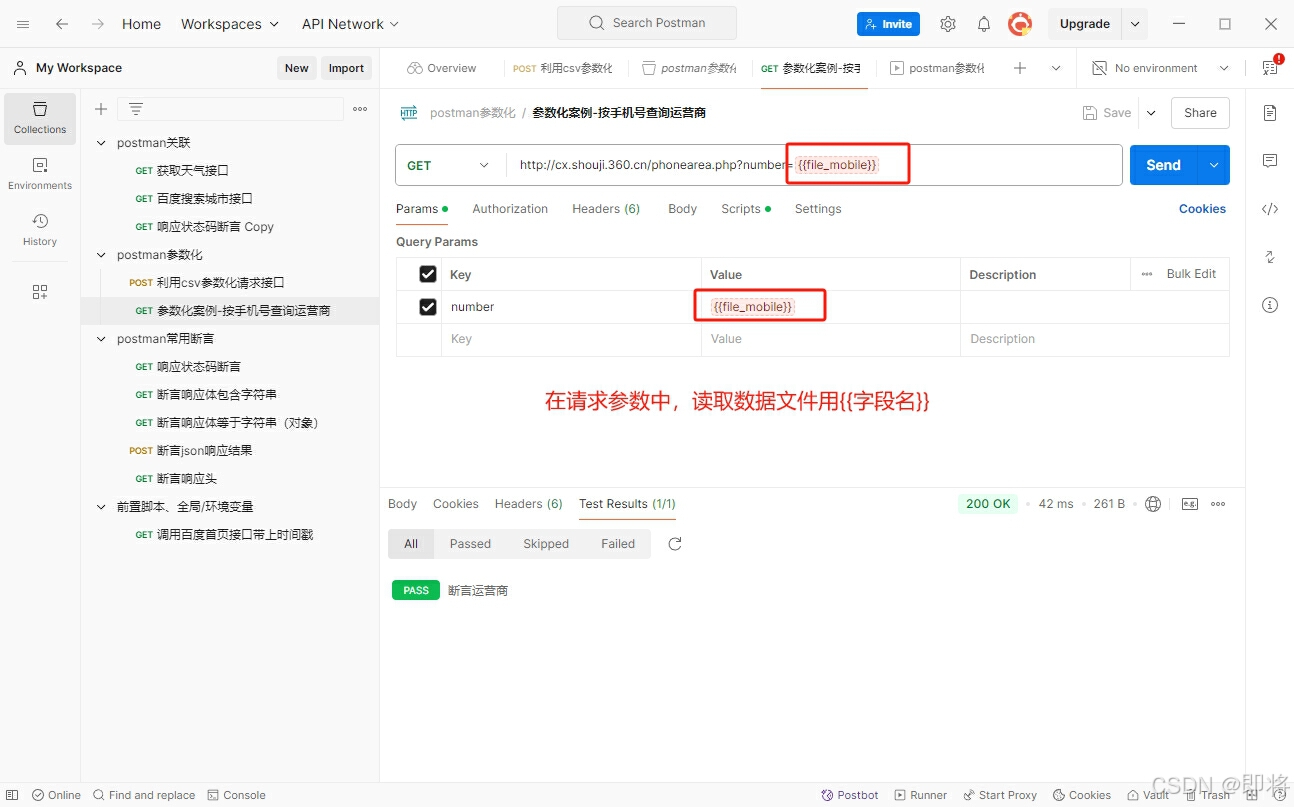
Task: Click the request URL input field
Action: coord(814,165)
